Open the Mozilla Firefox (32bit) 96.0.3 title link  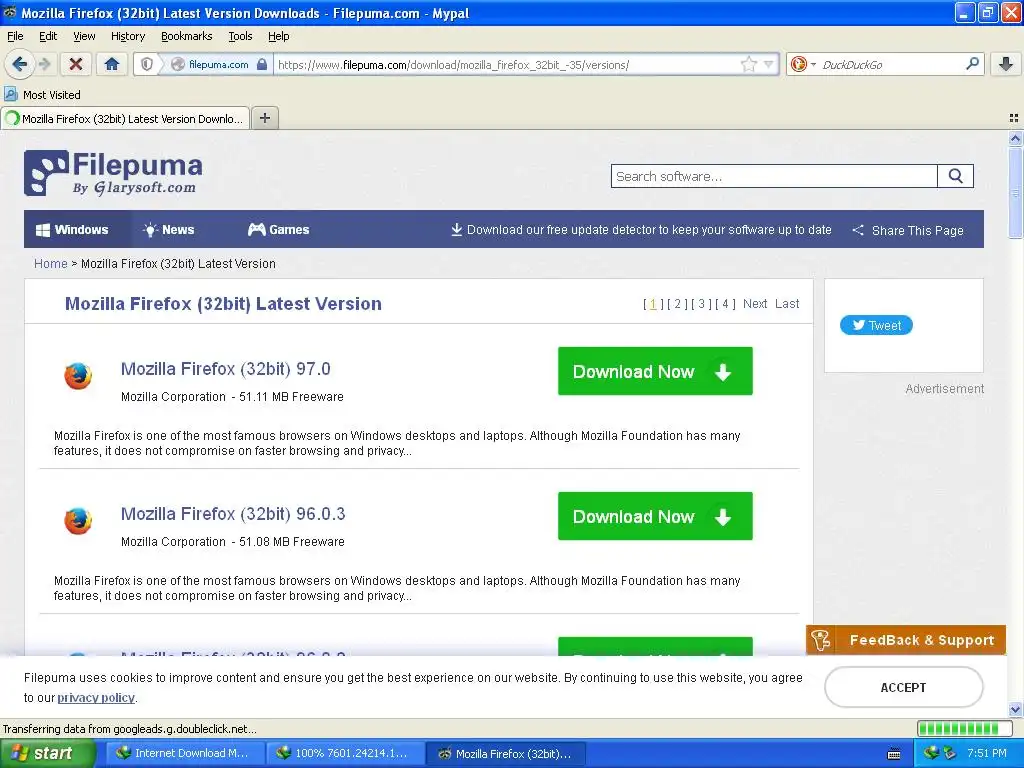click(233, 514)
